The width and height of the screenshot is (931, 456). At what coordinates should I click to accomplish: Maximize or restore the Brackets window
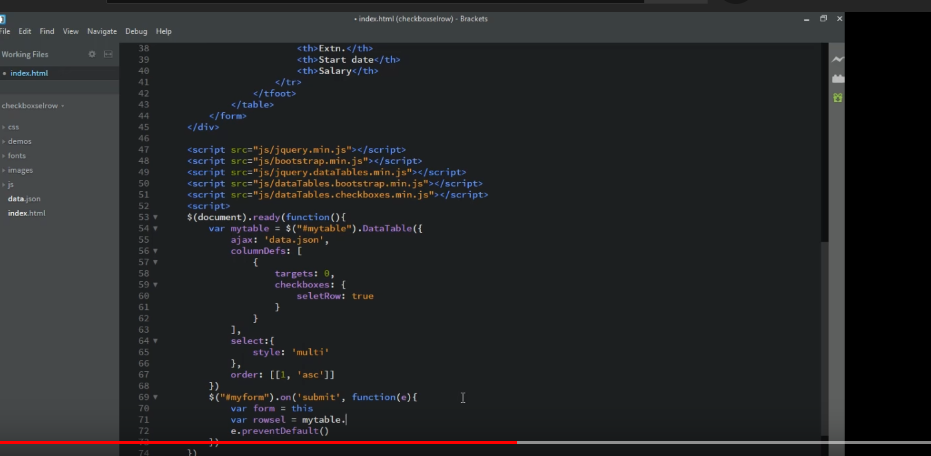(823, 19)
